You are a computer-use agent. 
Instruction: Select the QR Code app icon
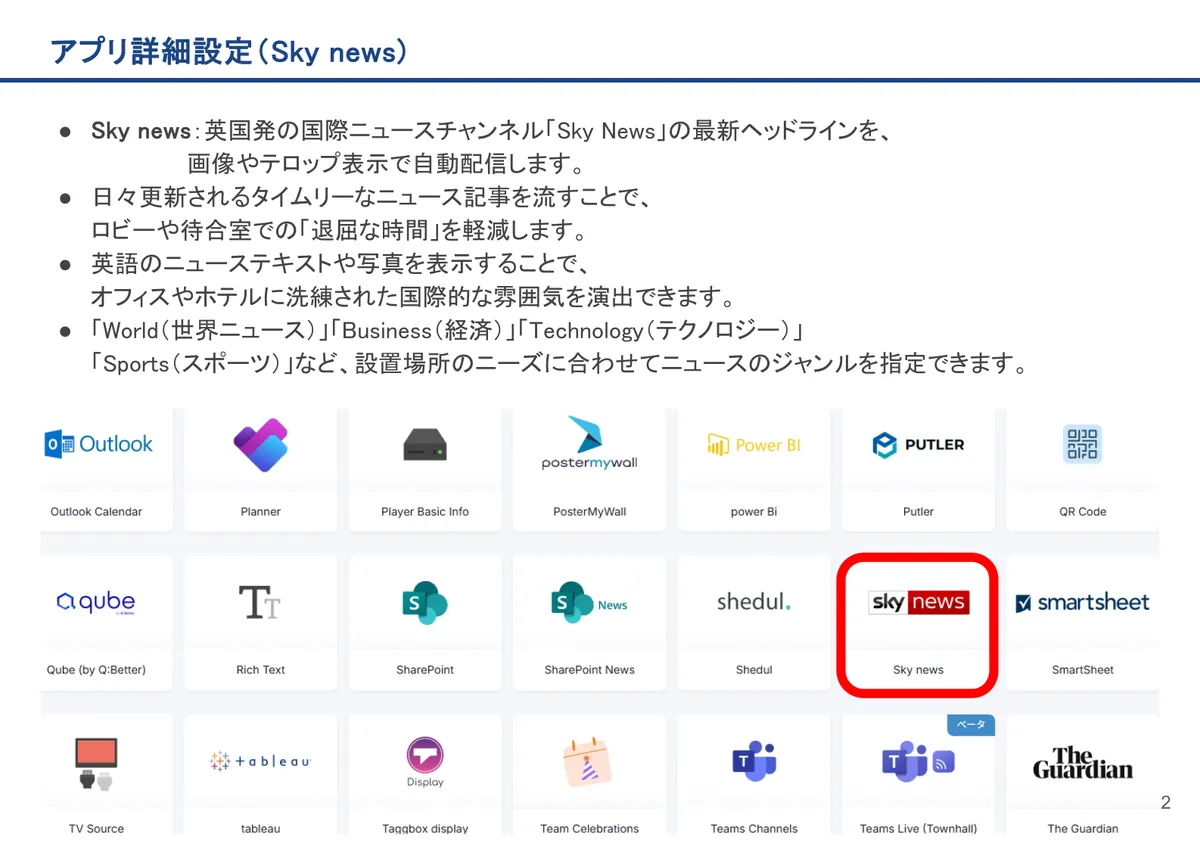[x=1082, y=445]
